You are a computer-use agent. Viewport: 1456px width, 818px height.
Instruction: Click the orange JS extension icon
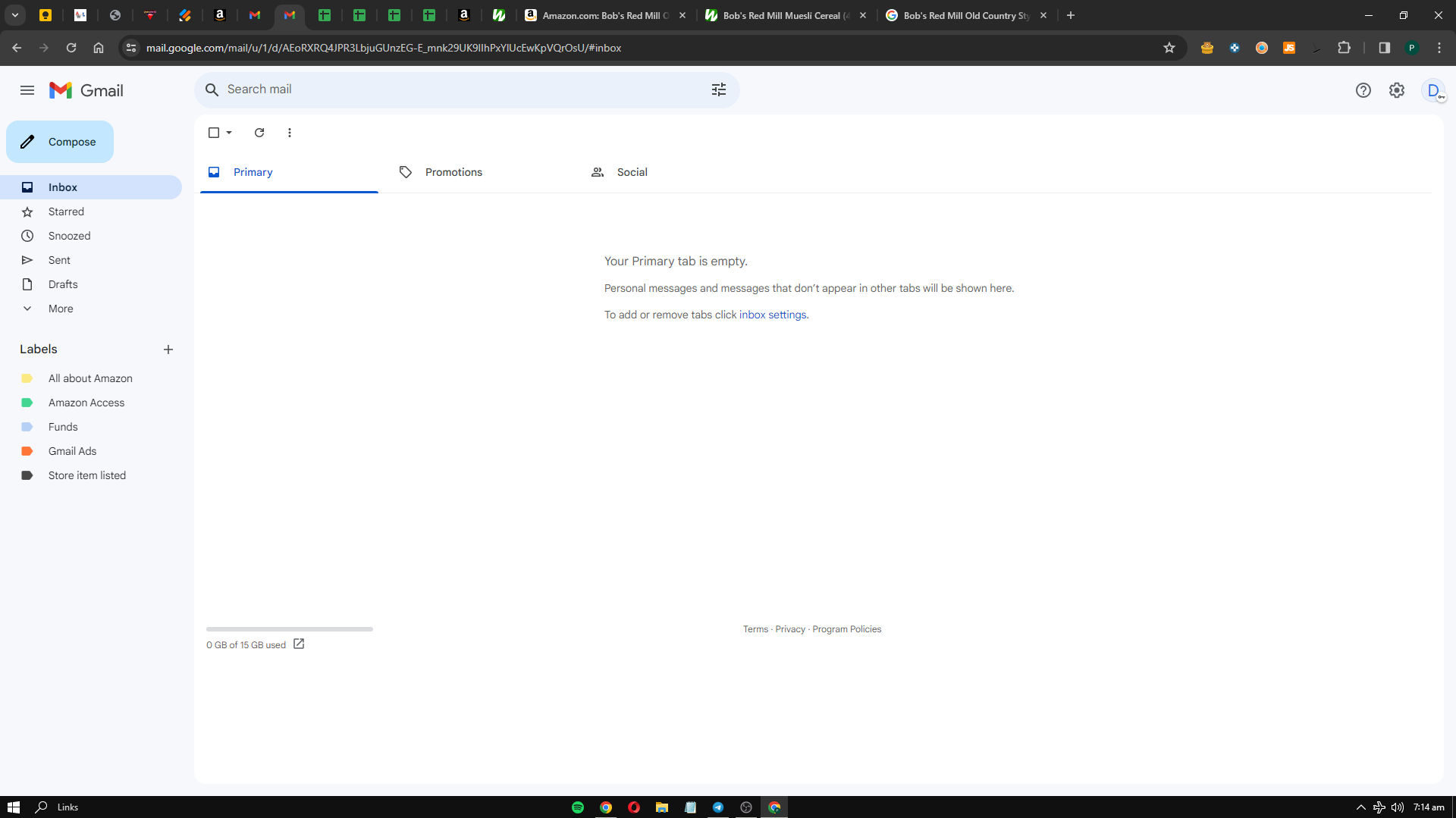[1289, 48]
